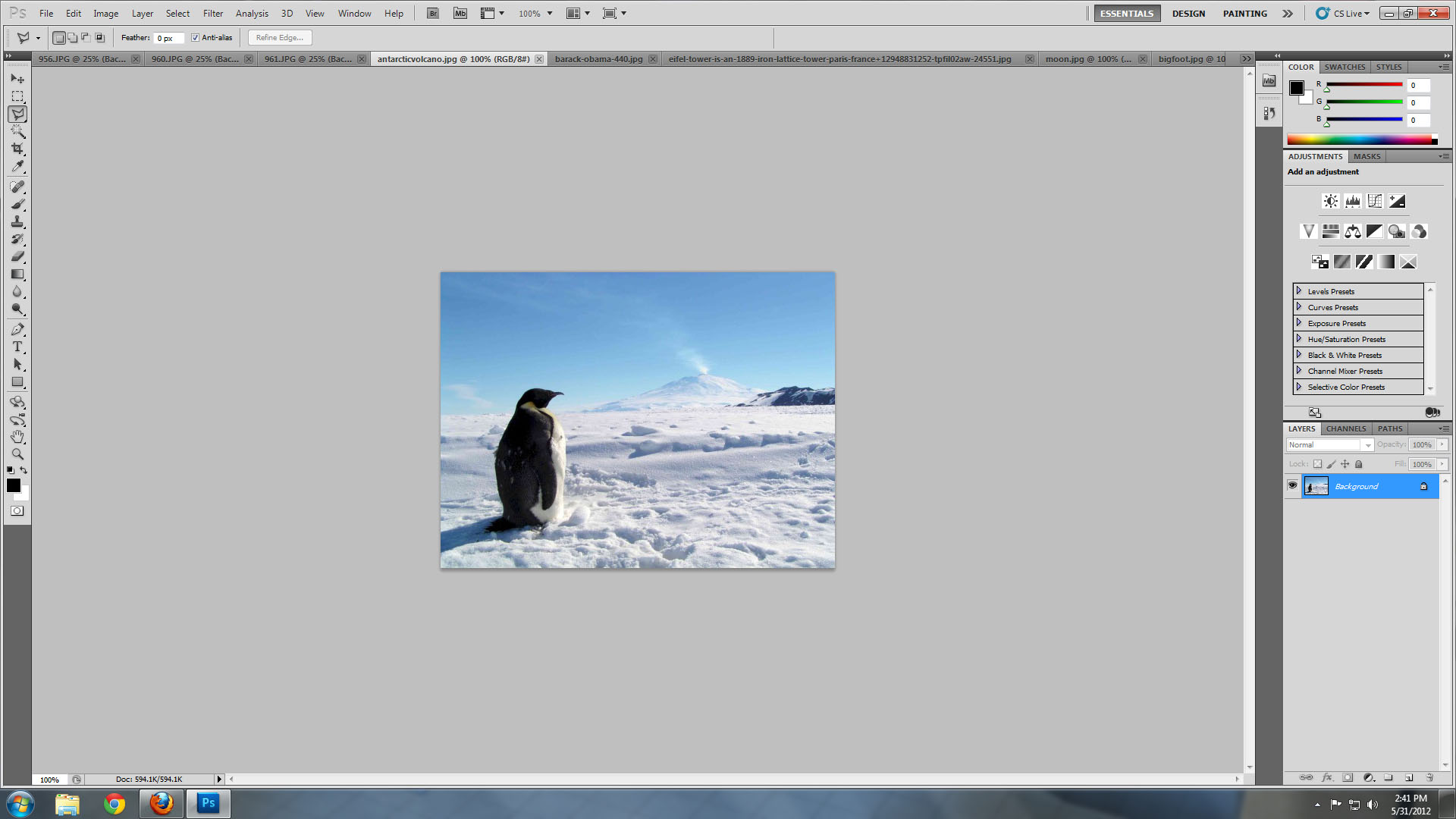The image size is (1456, 819).
Task: Switch to the Channels tab
Action: coord(1346,428)
